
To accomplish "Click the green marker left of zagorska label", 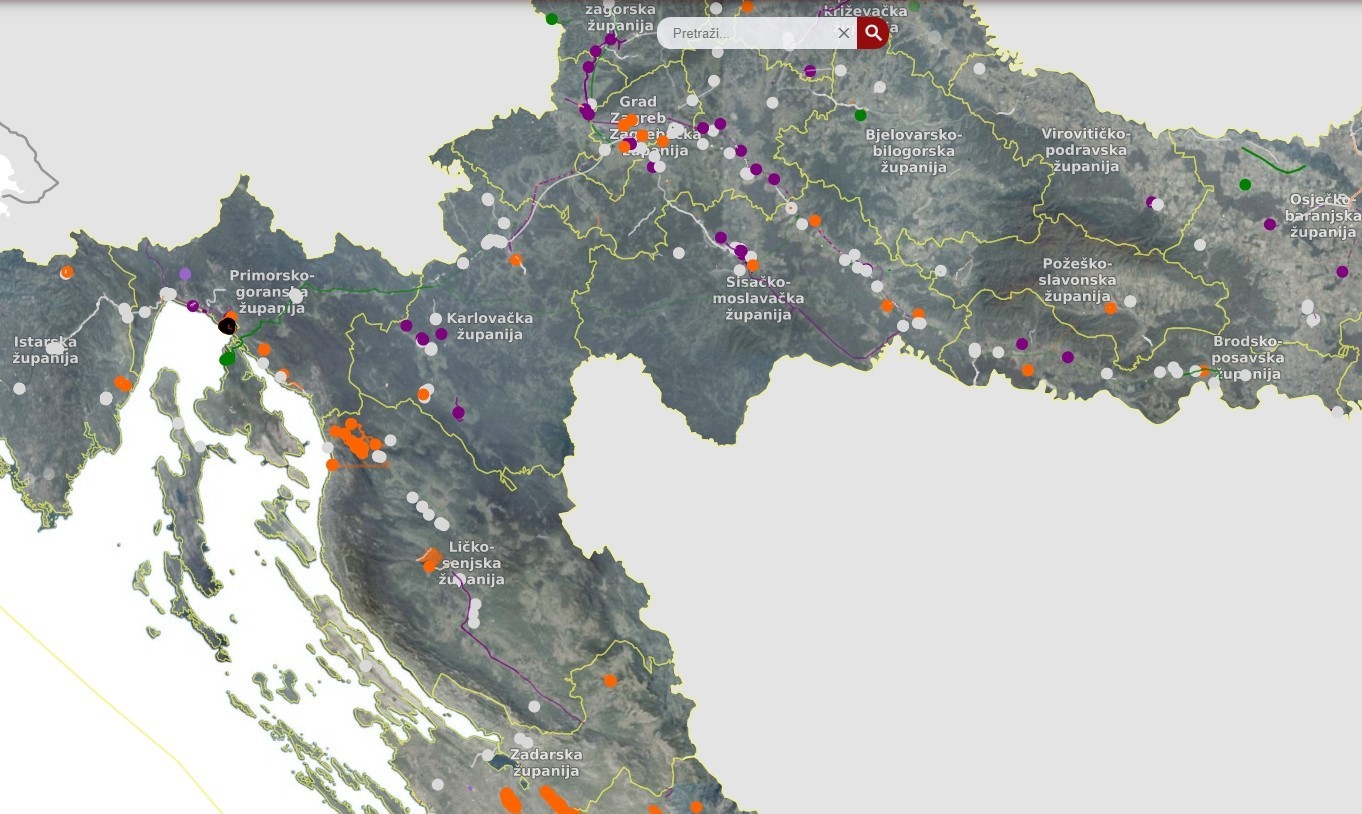I will pyautogui.click(x=551, y=18).
